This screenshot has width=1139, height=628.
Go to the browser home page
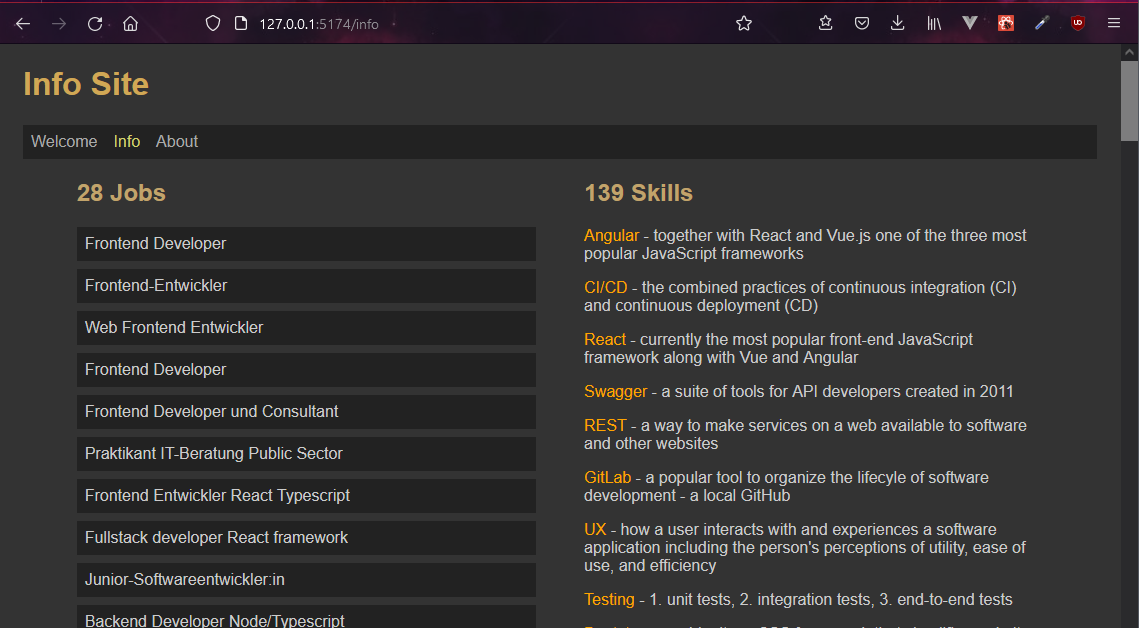click(130, 24)
